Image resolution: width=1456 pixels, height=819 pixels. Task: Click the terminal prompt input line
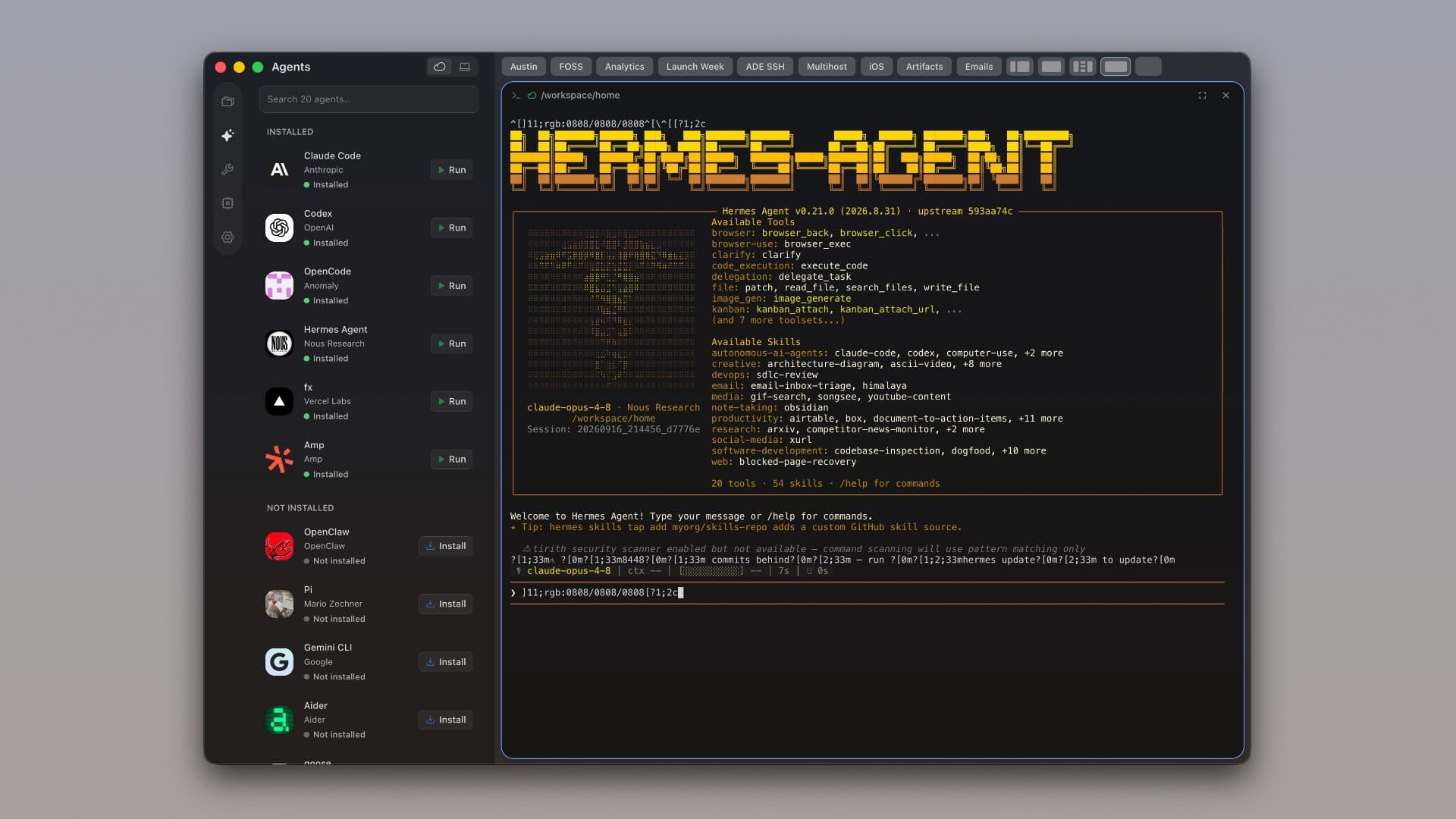tap(867, 593)
